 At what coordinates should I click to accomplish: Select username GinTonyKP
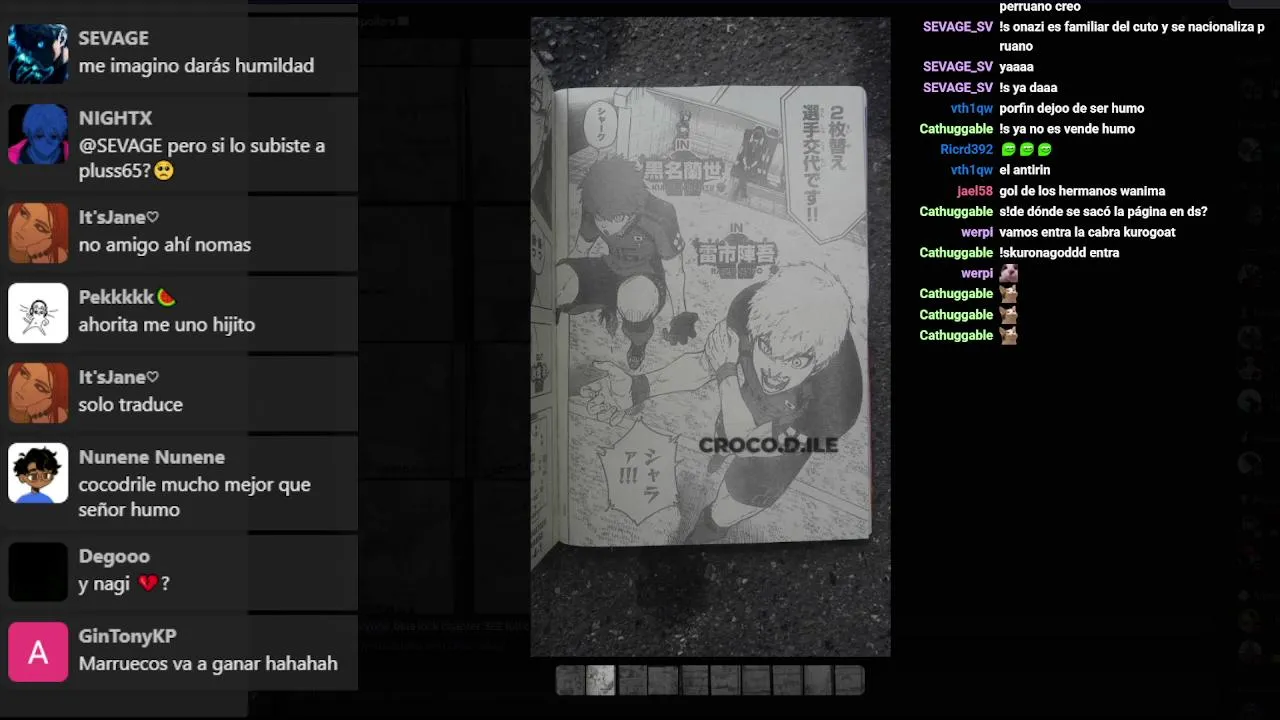128,636
